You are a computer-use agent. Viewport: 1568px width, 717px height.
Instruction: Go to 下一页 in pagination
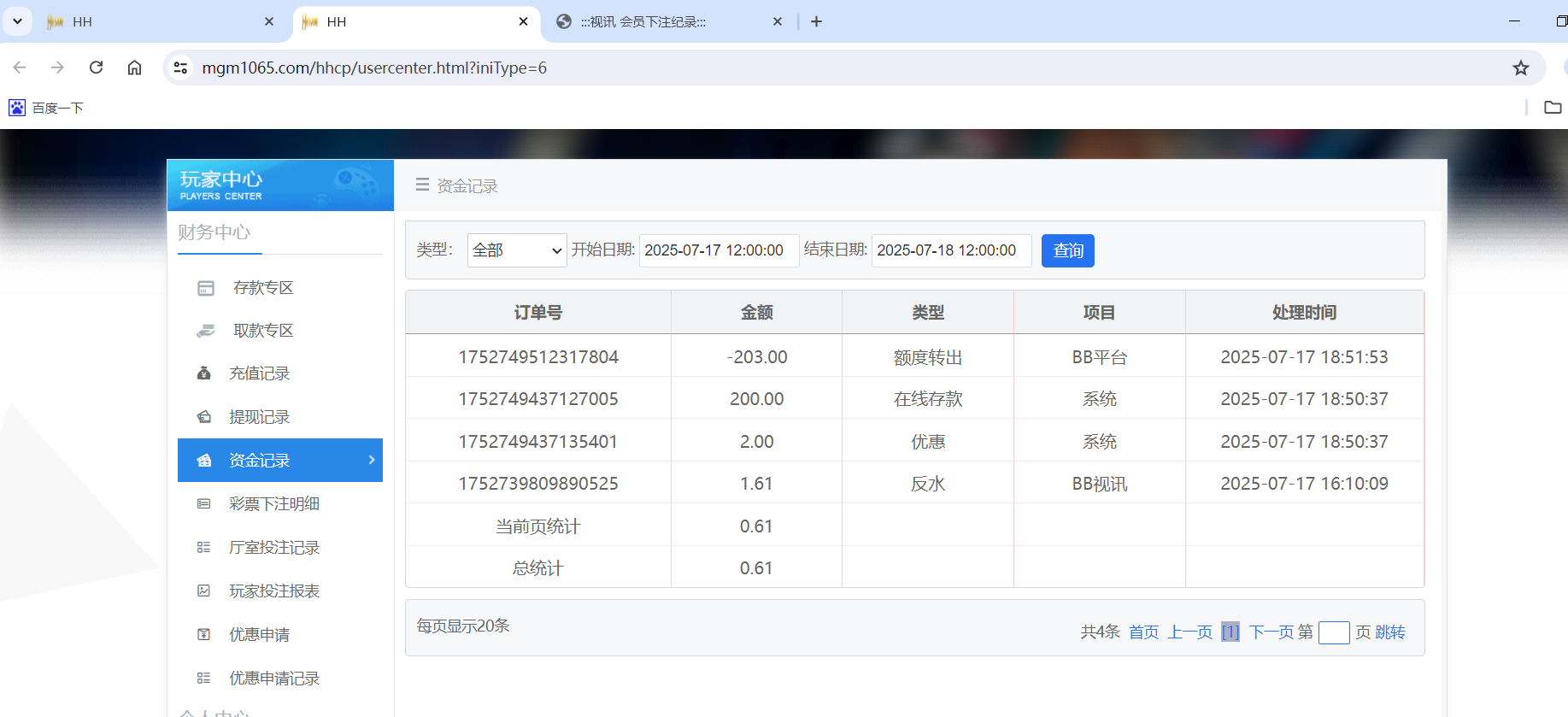pos(1271,632)
